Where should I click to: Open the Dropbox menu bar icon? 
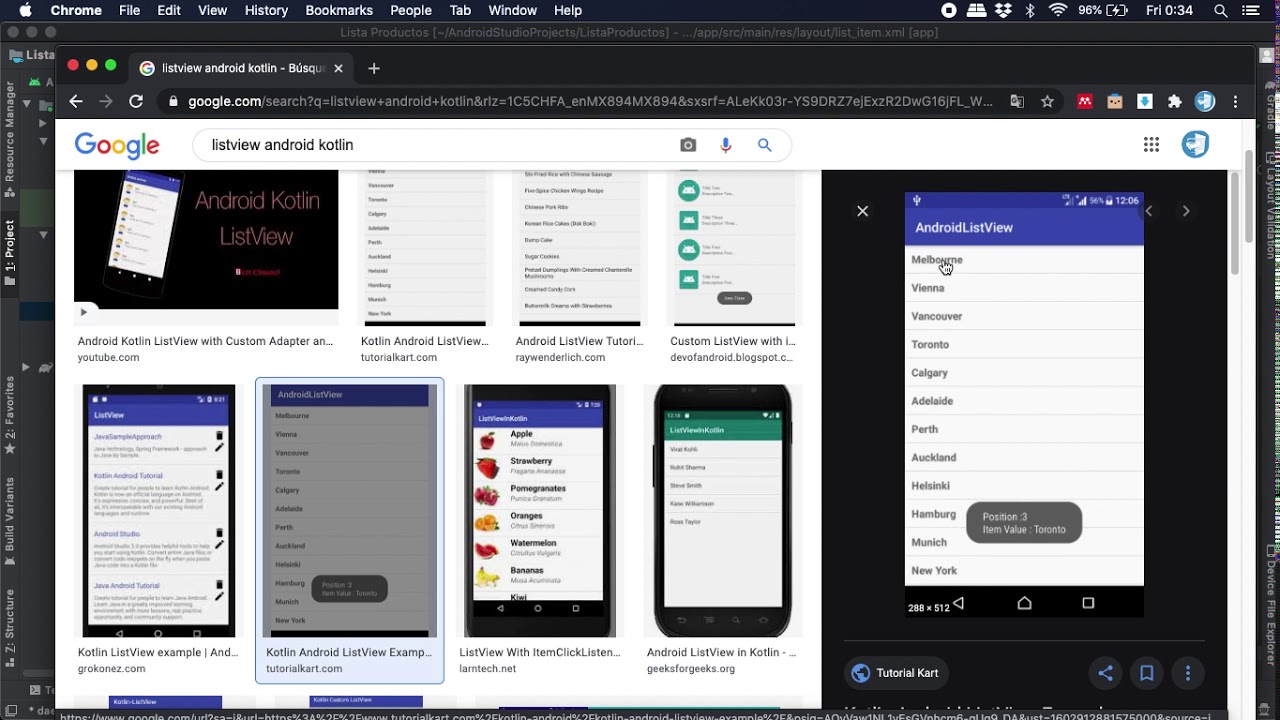click(1003, 10)
